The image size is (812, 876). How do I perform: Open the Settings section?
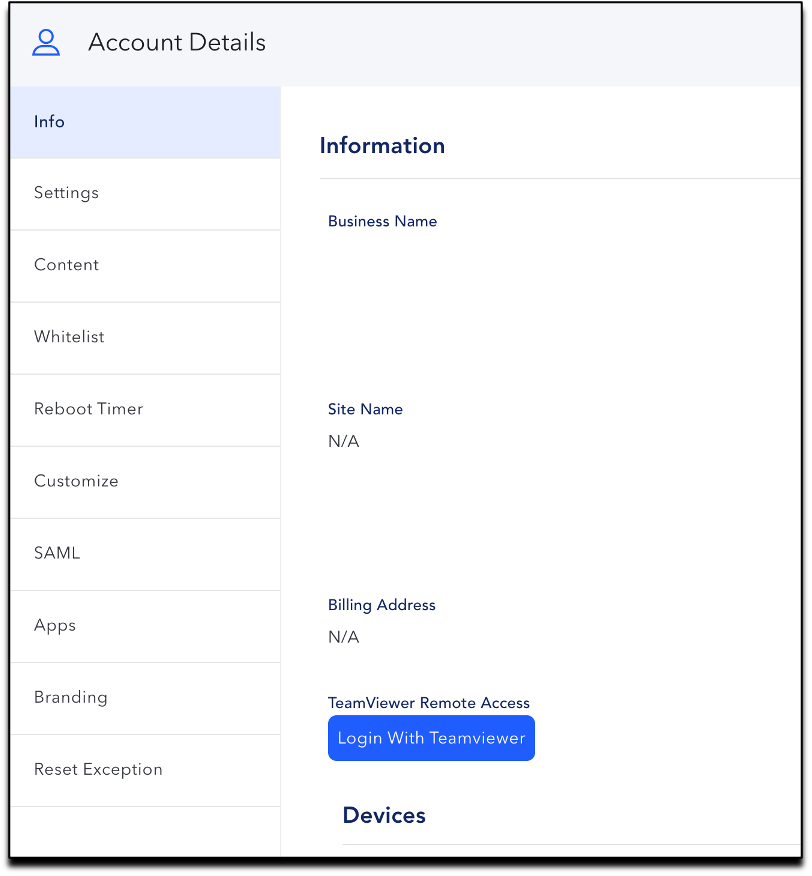click(145, 194)
